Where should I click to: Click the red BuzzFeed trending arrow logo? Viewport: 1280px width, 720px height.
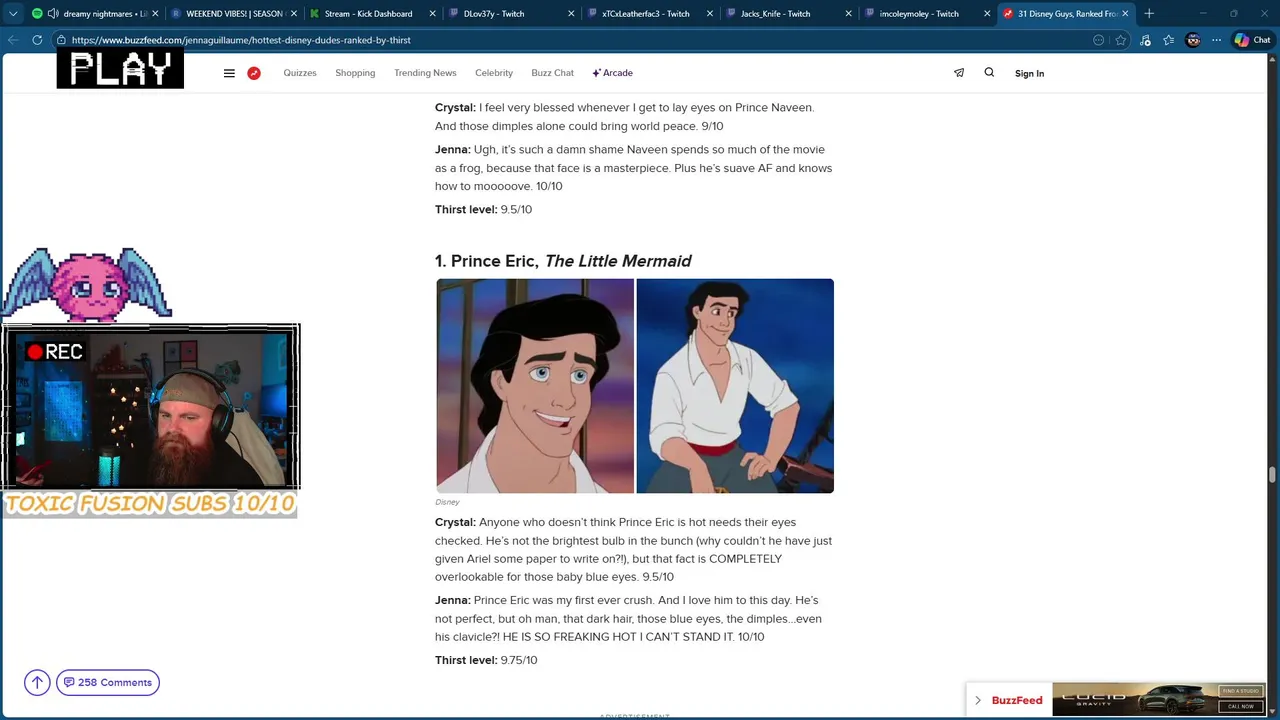point(254,73)
